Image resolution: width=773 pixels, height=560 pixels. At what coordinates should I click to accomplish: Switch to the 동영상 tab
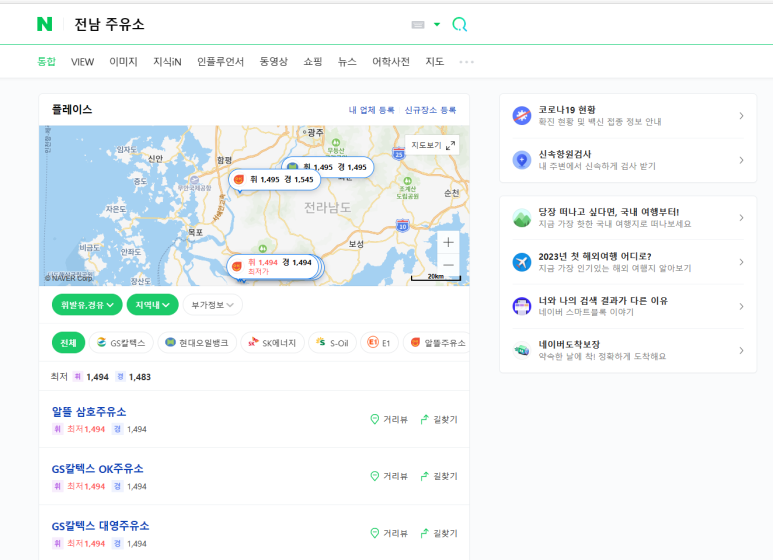pos(274,62)
